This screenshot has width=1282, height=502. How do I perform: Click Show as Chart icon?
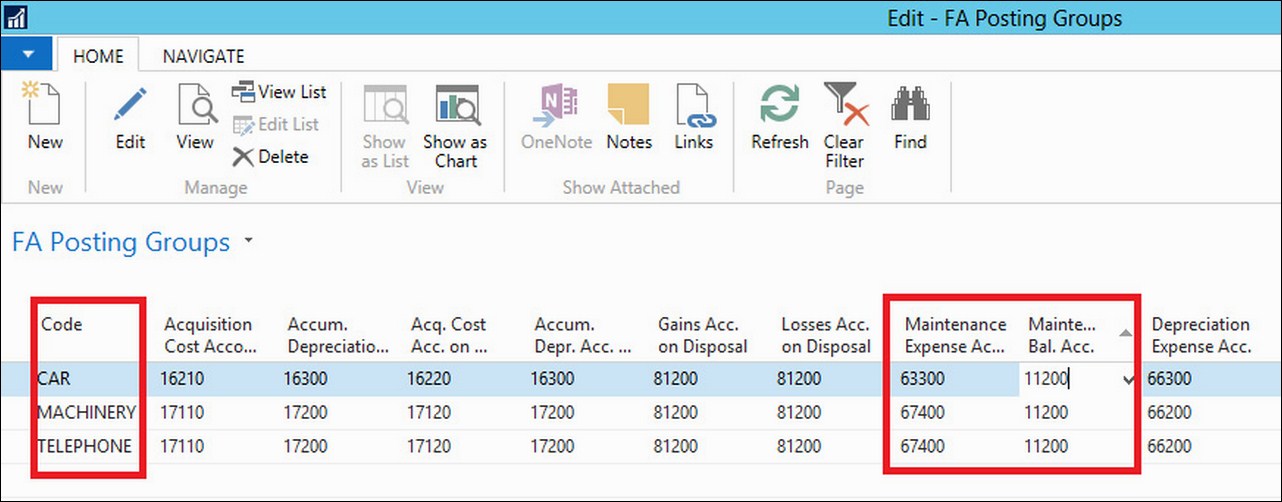coord(455,105)
